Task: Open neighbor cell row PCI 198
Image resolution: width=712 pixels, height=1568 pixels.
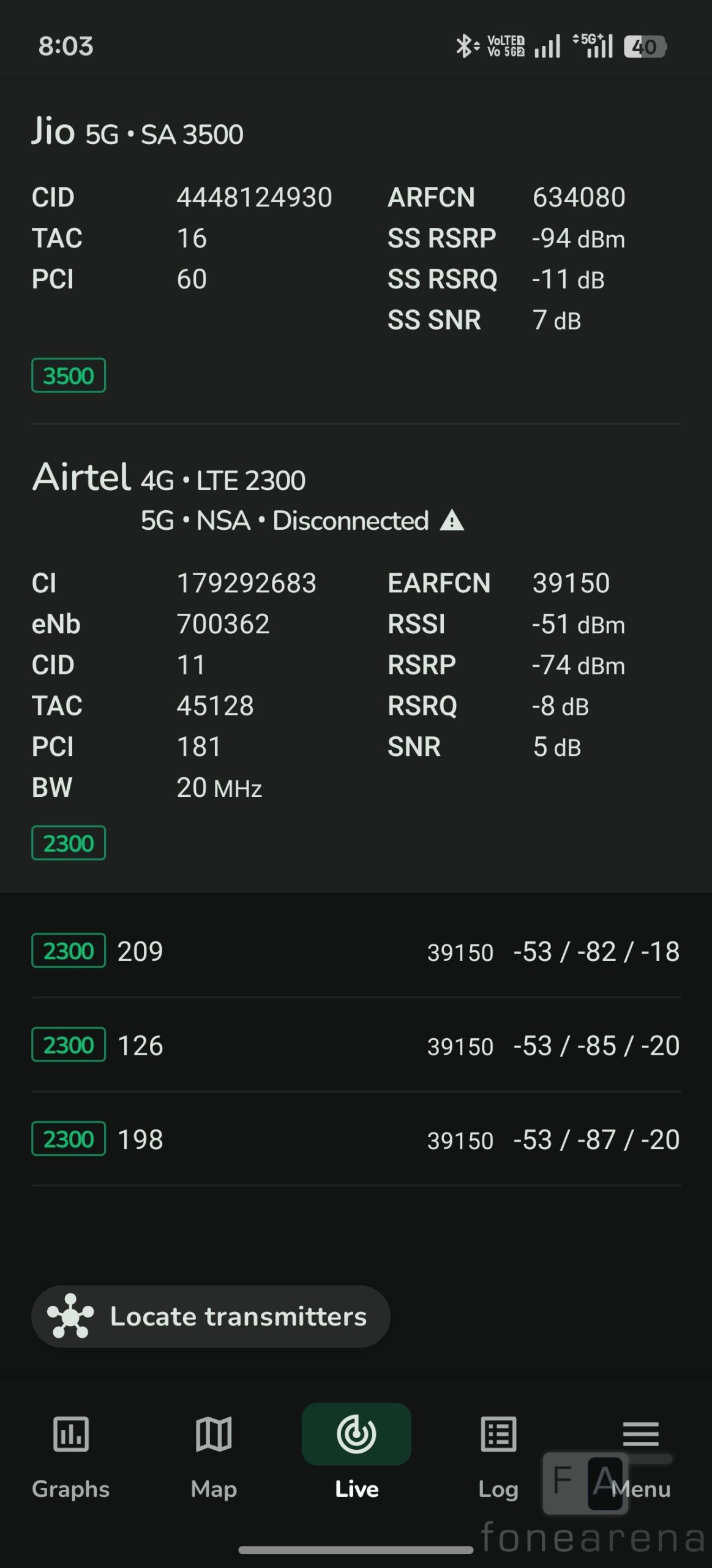Action: [x=356, y=1139]
